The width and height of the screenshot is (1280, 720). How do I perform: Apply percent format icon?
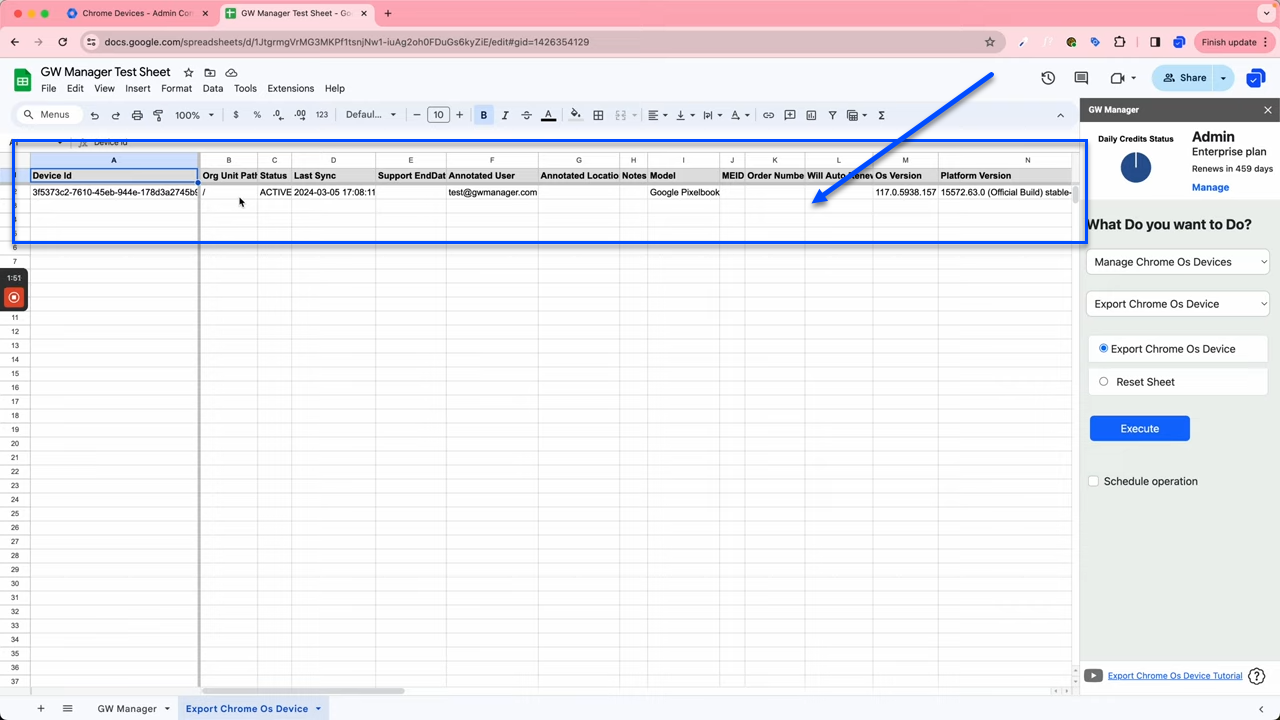[x=257, y=115]
